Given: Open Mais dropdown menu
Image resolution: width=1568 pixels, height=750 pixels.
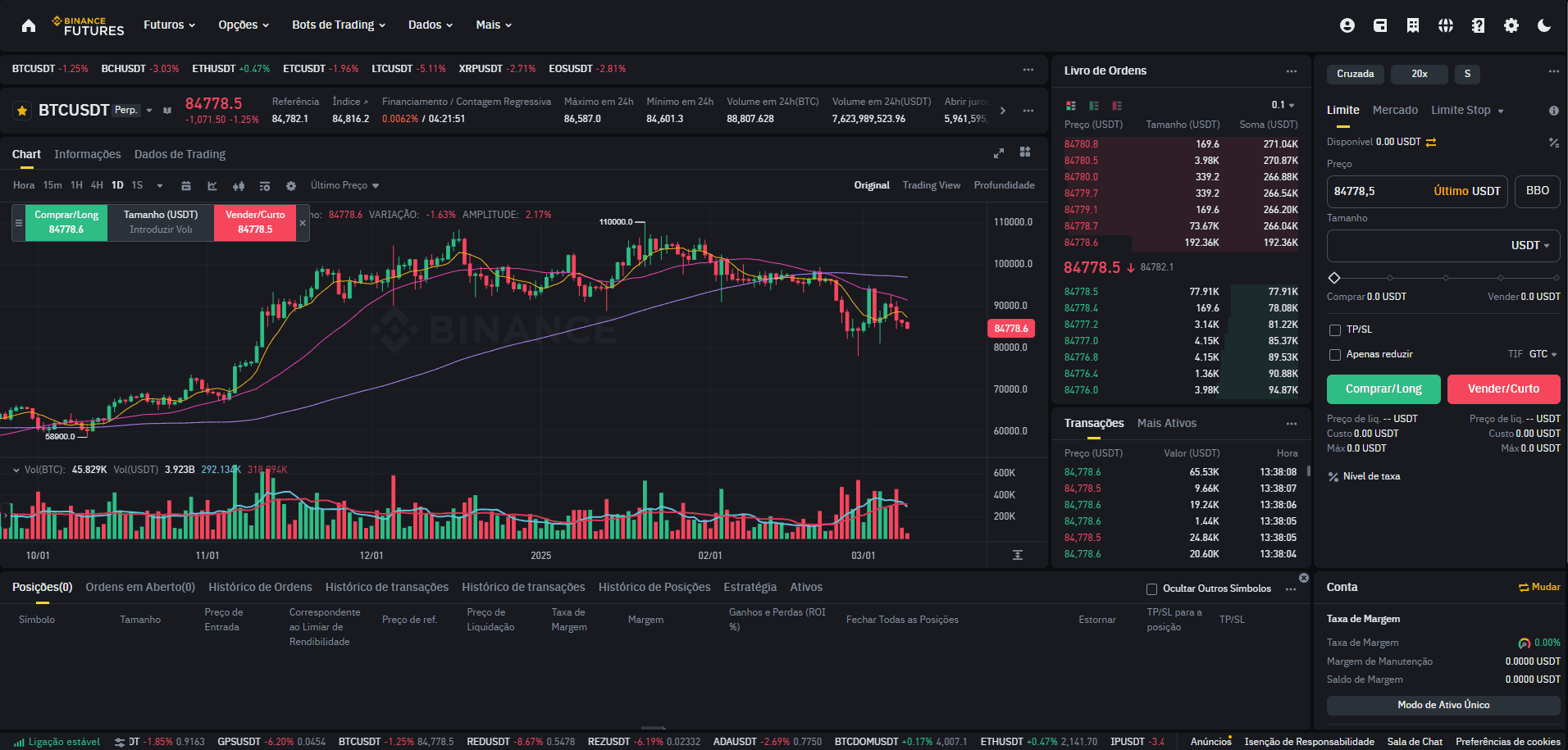Looking at the screenshot, I should click(x=494, y=25).
